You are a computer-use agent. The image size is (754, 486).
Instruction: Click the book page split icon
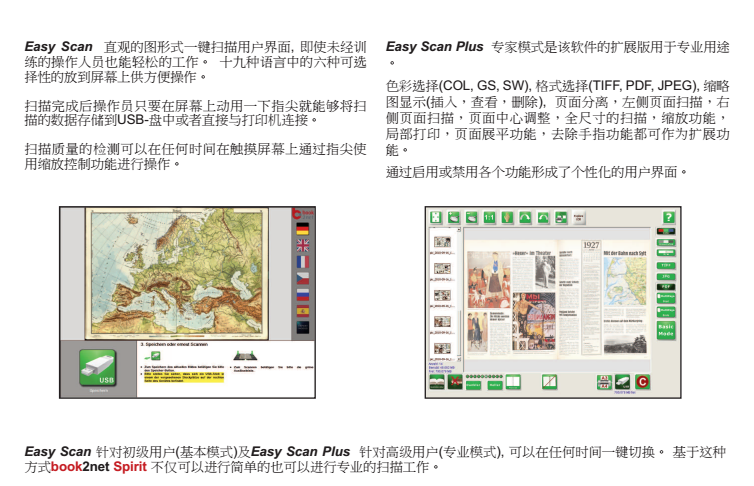coord(514,381)
